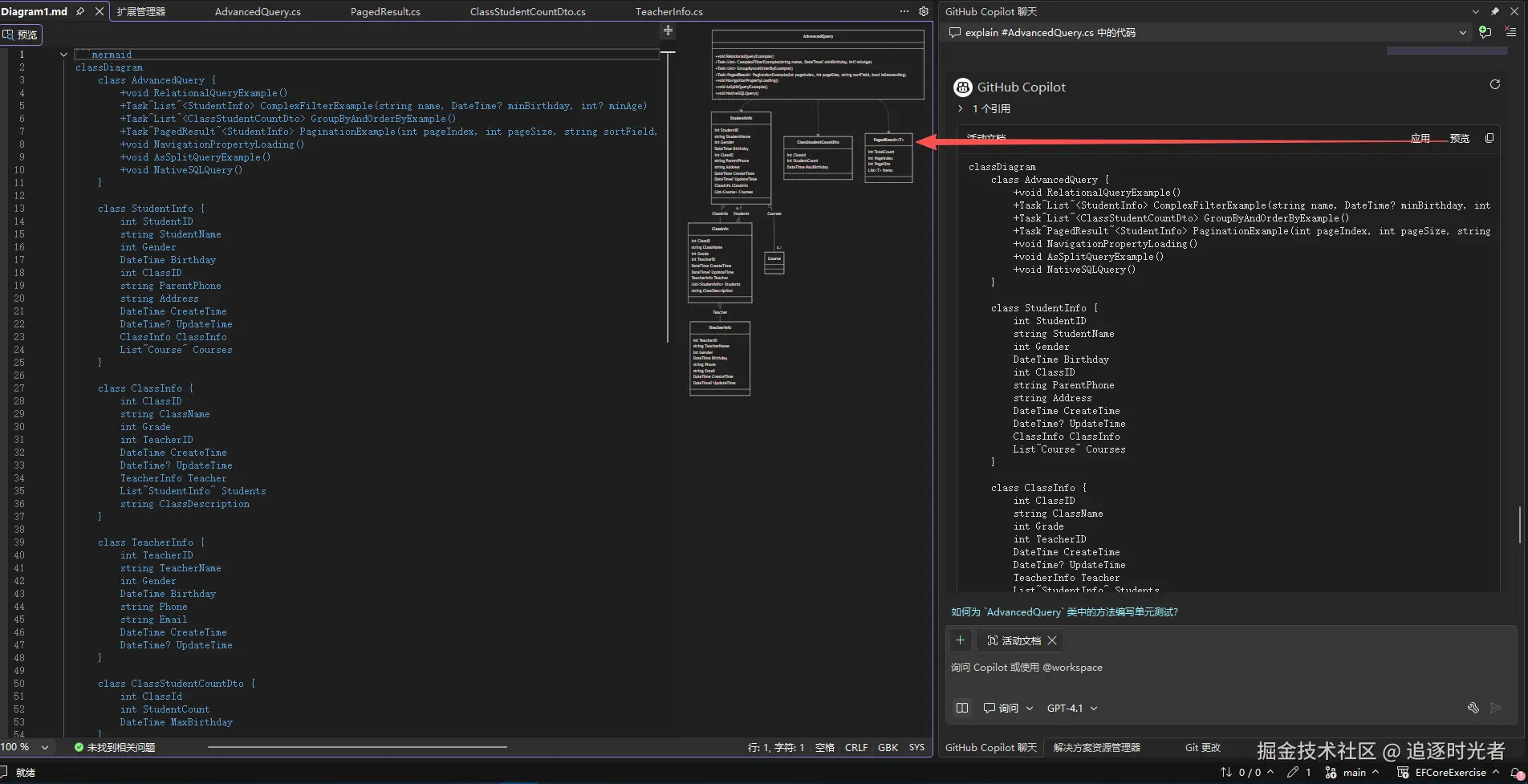The image size is (1528, 784).
Task: Remove the 活动文档 context chip
Action: coord(1052,640)
